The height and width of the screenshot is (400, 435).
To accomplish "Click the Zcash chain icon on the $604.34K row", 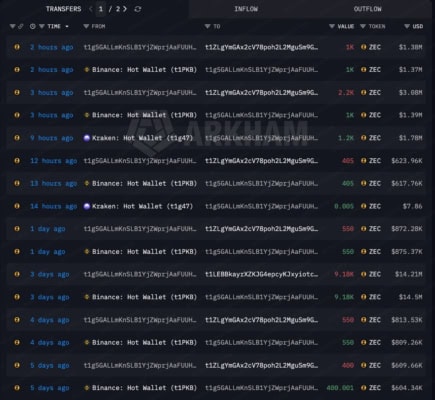I will click(x=17, y=388).
